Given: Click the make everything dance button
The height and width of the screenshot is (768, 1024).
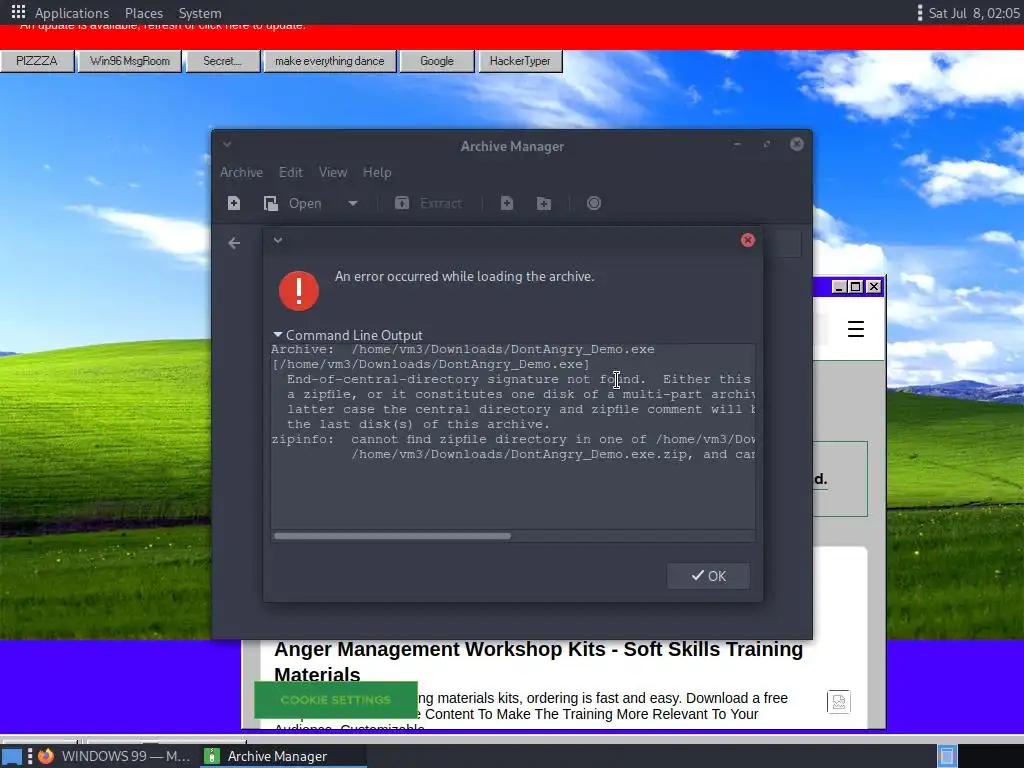Looking at the screenshot, I should point(329,61).
